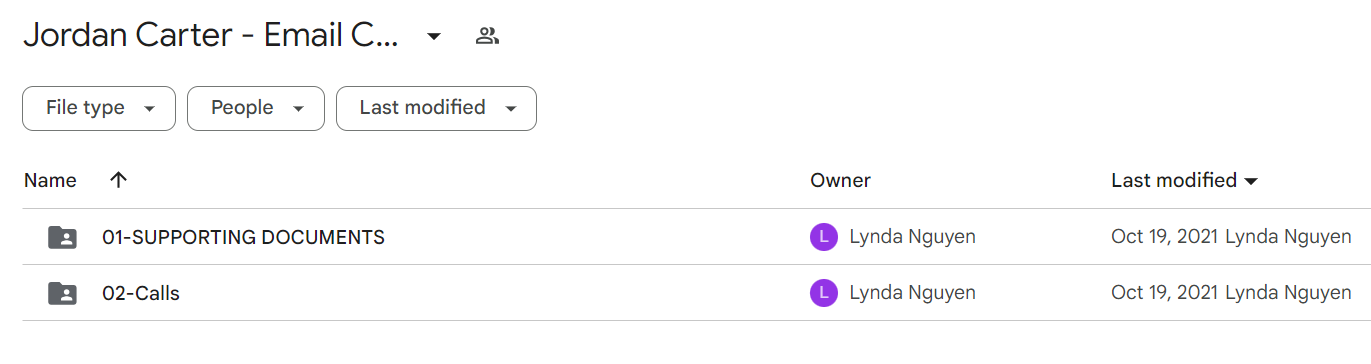The width and height of the screenshot is (1371, 364).
Task: Sort by the Name column header
Action: (50, 180)
